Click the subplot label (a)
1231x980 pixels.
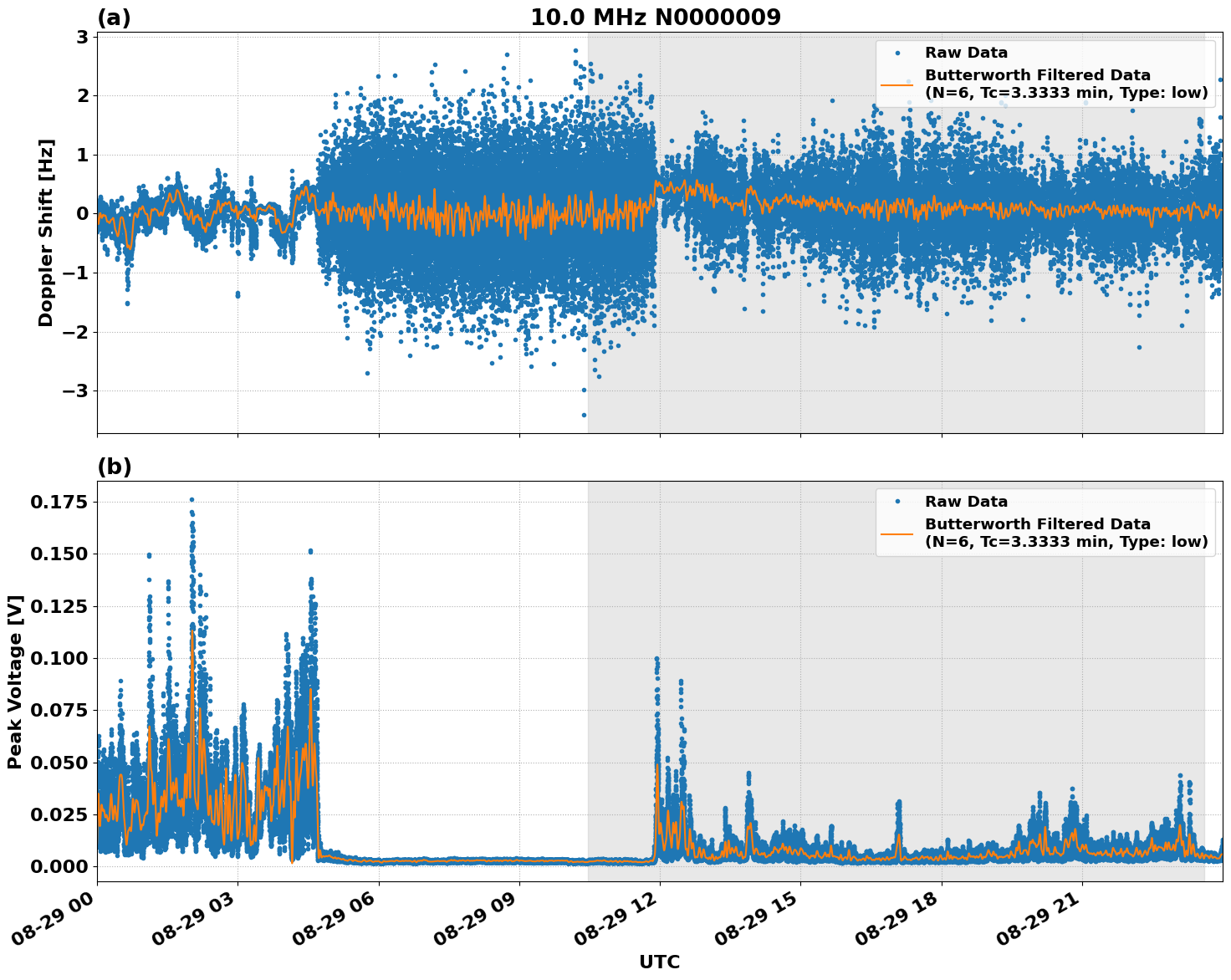click(115, 15)
